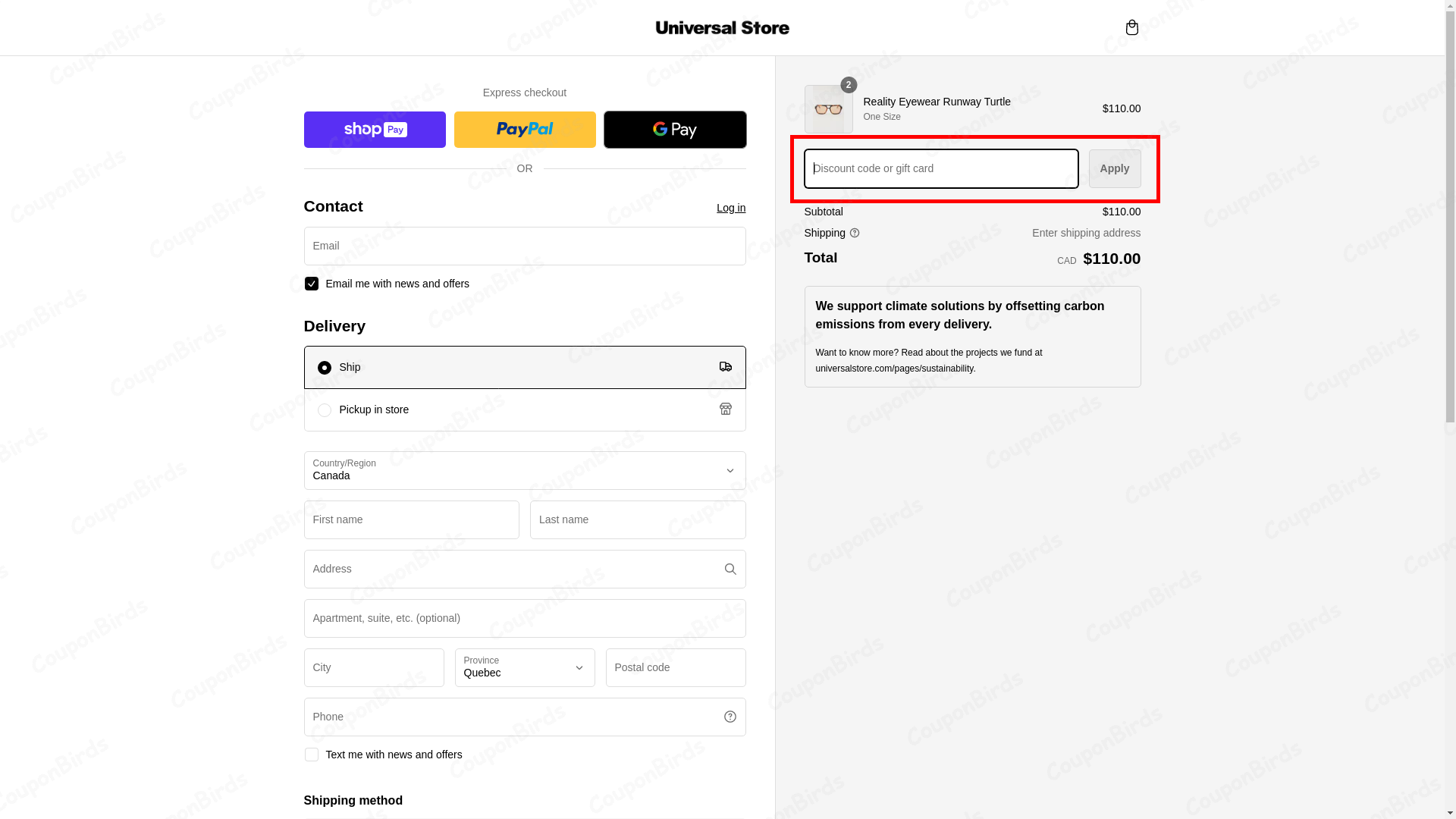This screenshot has height=819, width=1456.
Task: Click the Reality Eyewear product thumbnail
Action: click(x=828, y=109)
